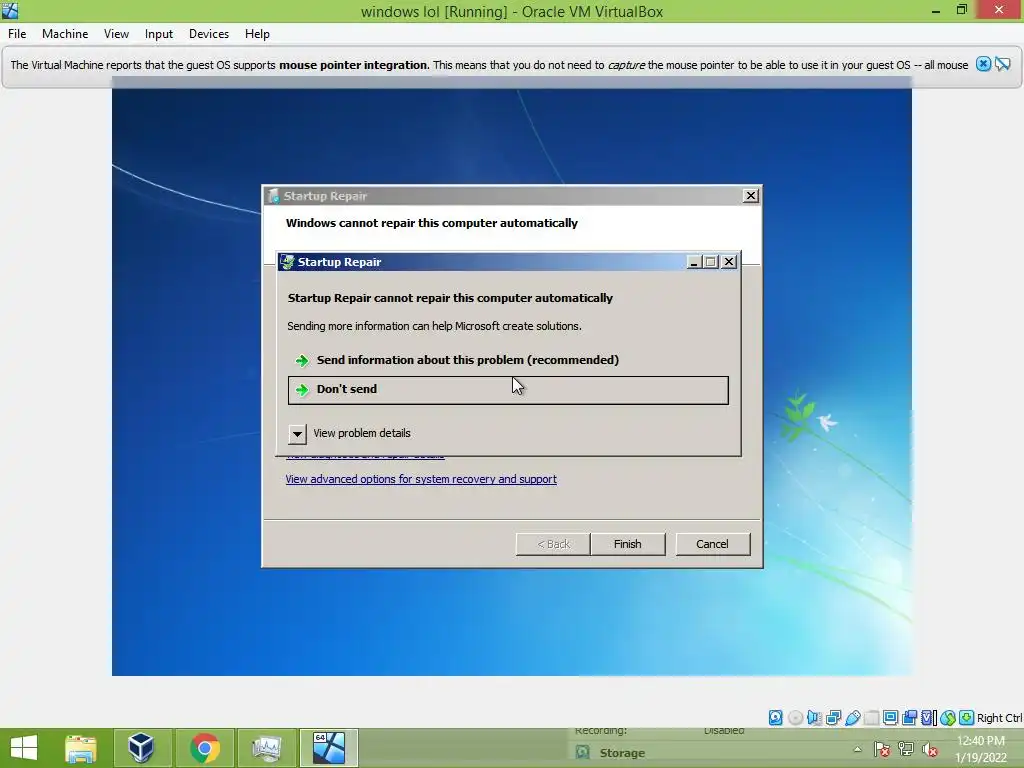Open the View menu

coord(116,34)
